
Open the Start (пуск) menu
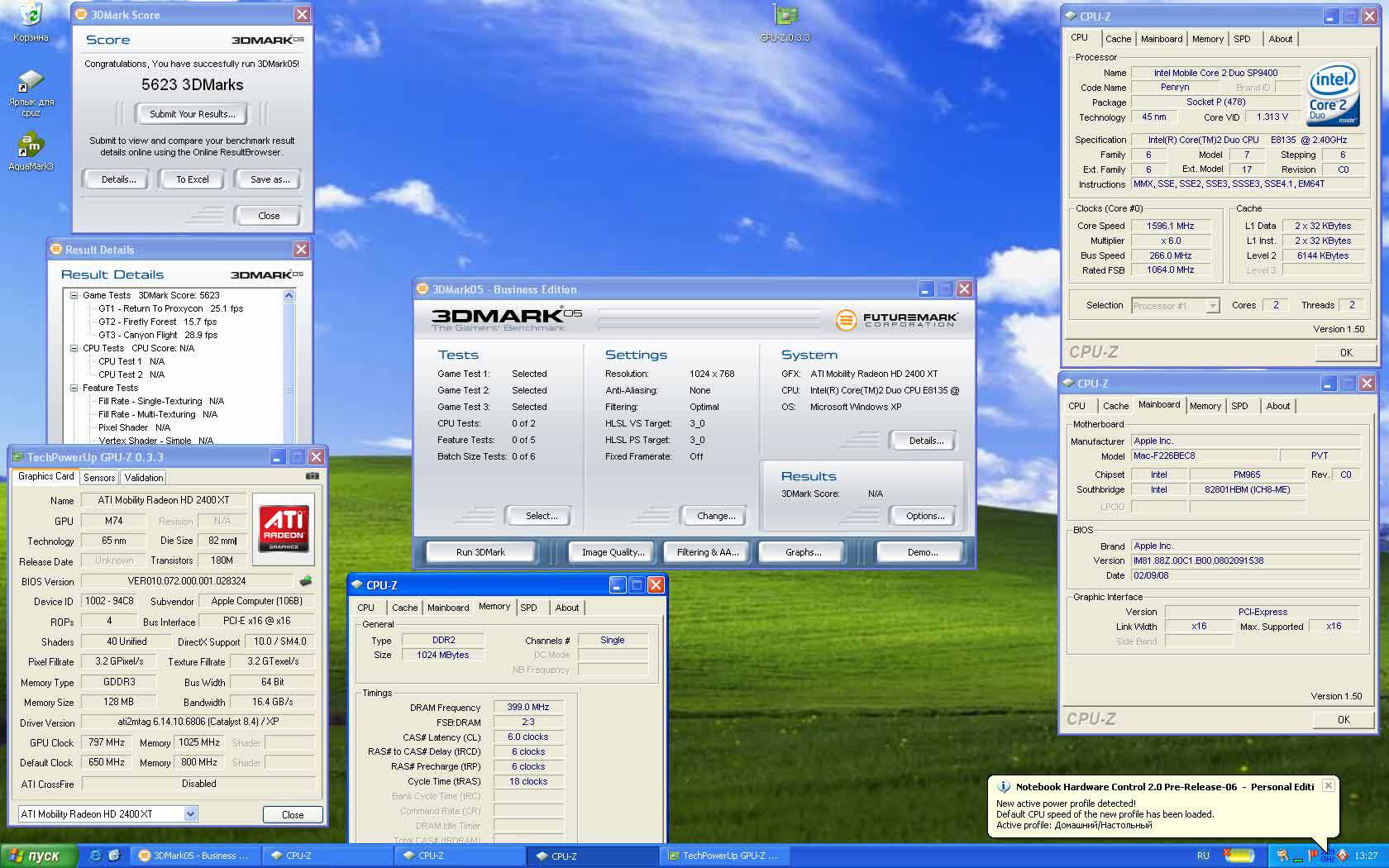click(x=39, y=856)
